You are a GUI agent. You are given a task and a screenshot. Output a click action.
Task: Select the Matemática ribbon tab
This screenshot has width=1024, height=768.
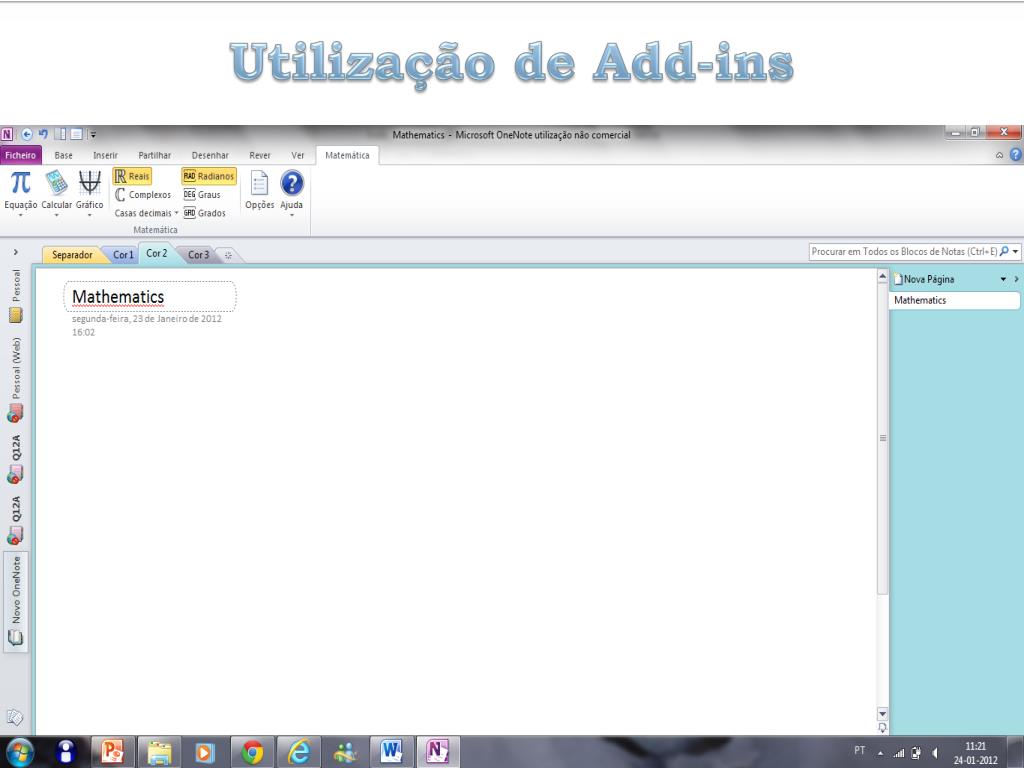coord(347,155)
